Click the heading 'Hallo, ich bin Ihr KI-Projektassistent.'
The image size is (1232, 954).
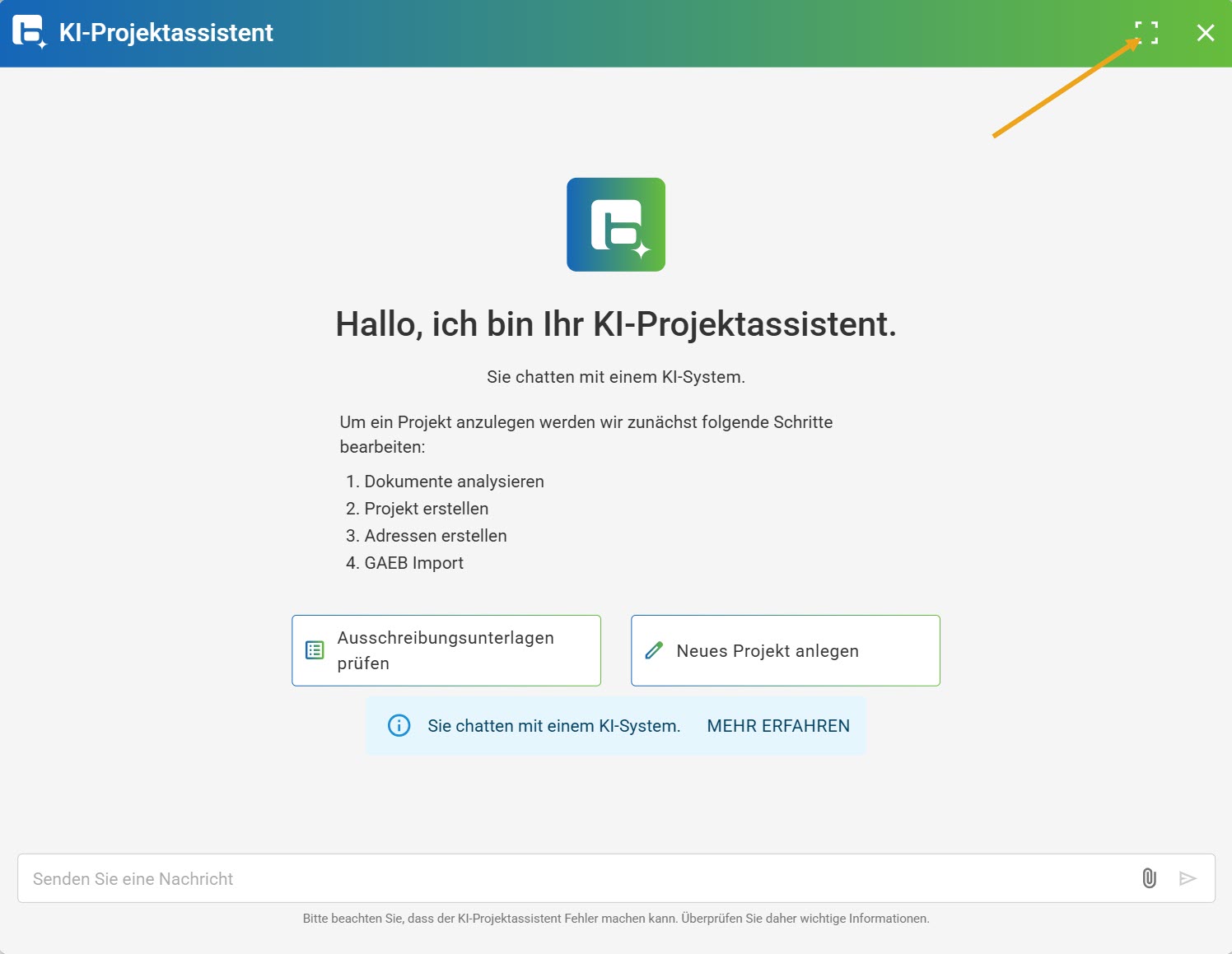(616, 324)
